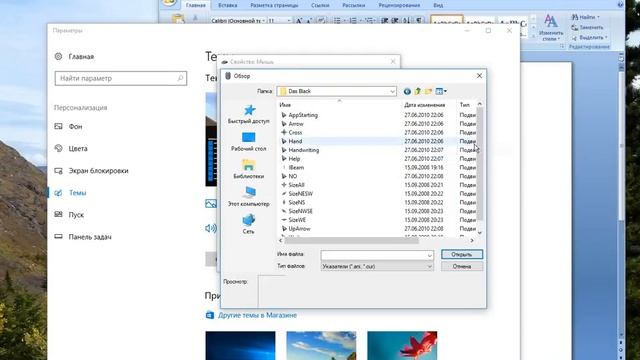Open the Тип файлов filter dropdown
Viewport: 640px width, 360px height.
(377, 267)
